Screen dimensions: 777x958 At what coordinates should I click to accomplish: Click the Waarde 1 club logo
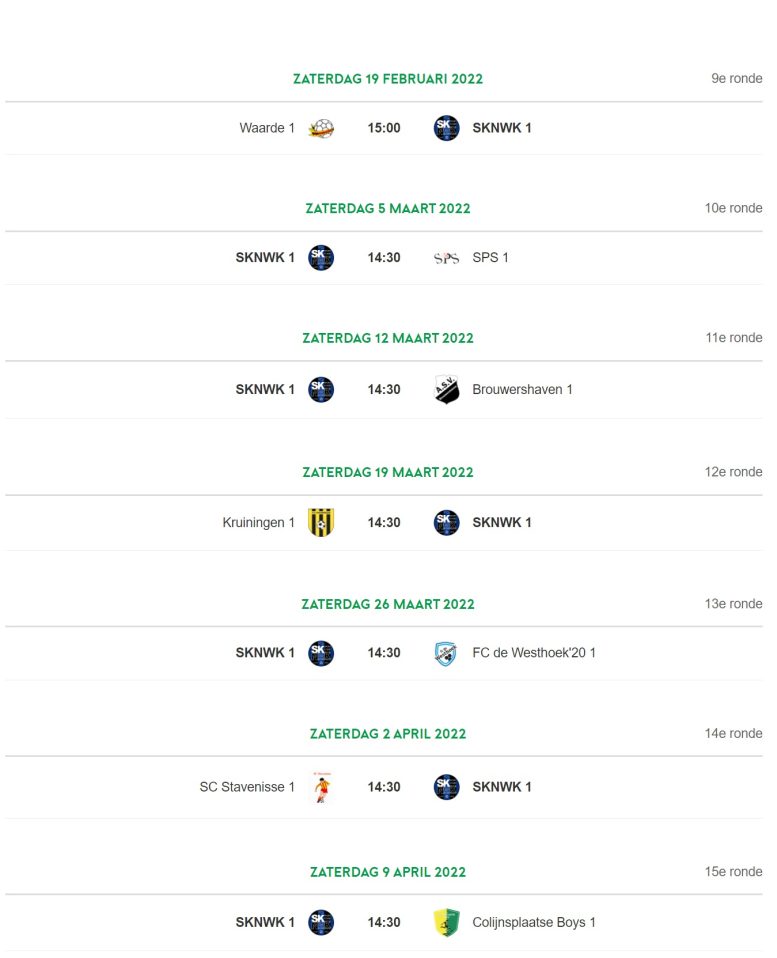tap(321, 128)
